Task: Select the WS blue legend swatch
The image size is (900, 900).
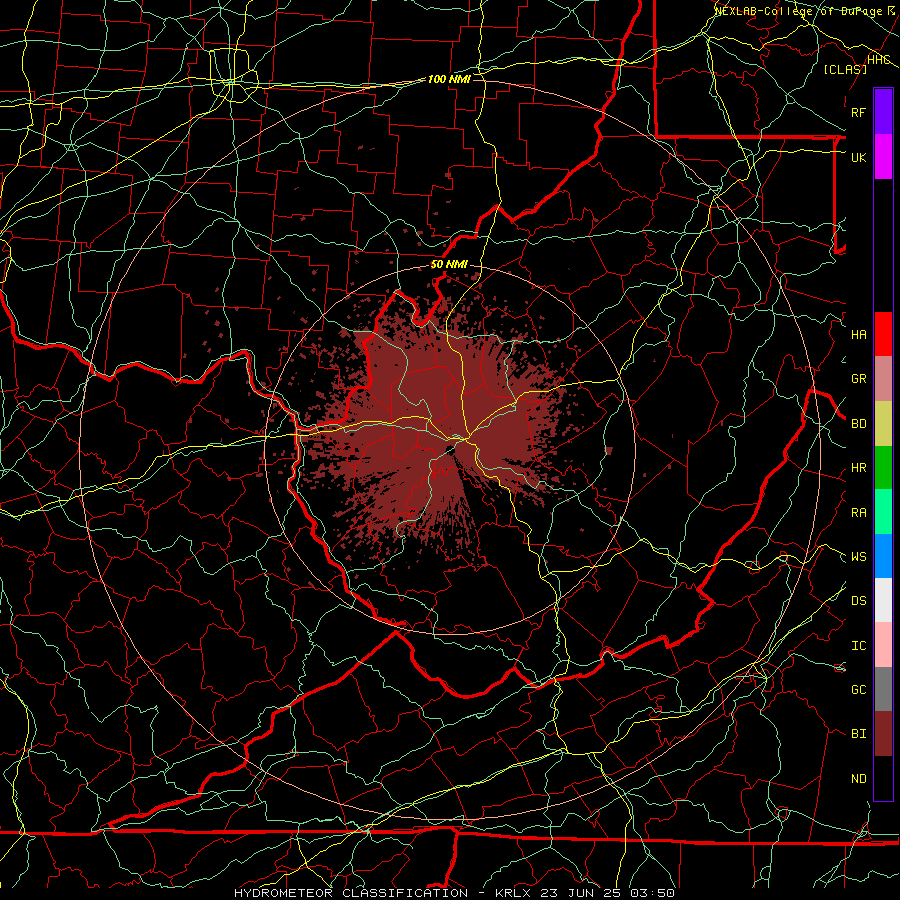Action: [883, 556]
